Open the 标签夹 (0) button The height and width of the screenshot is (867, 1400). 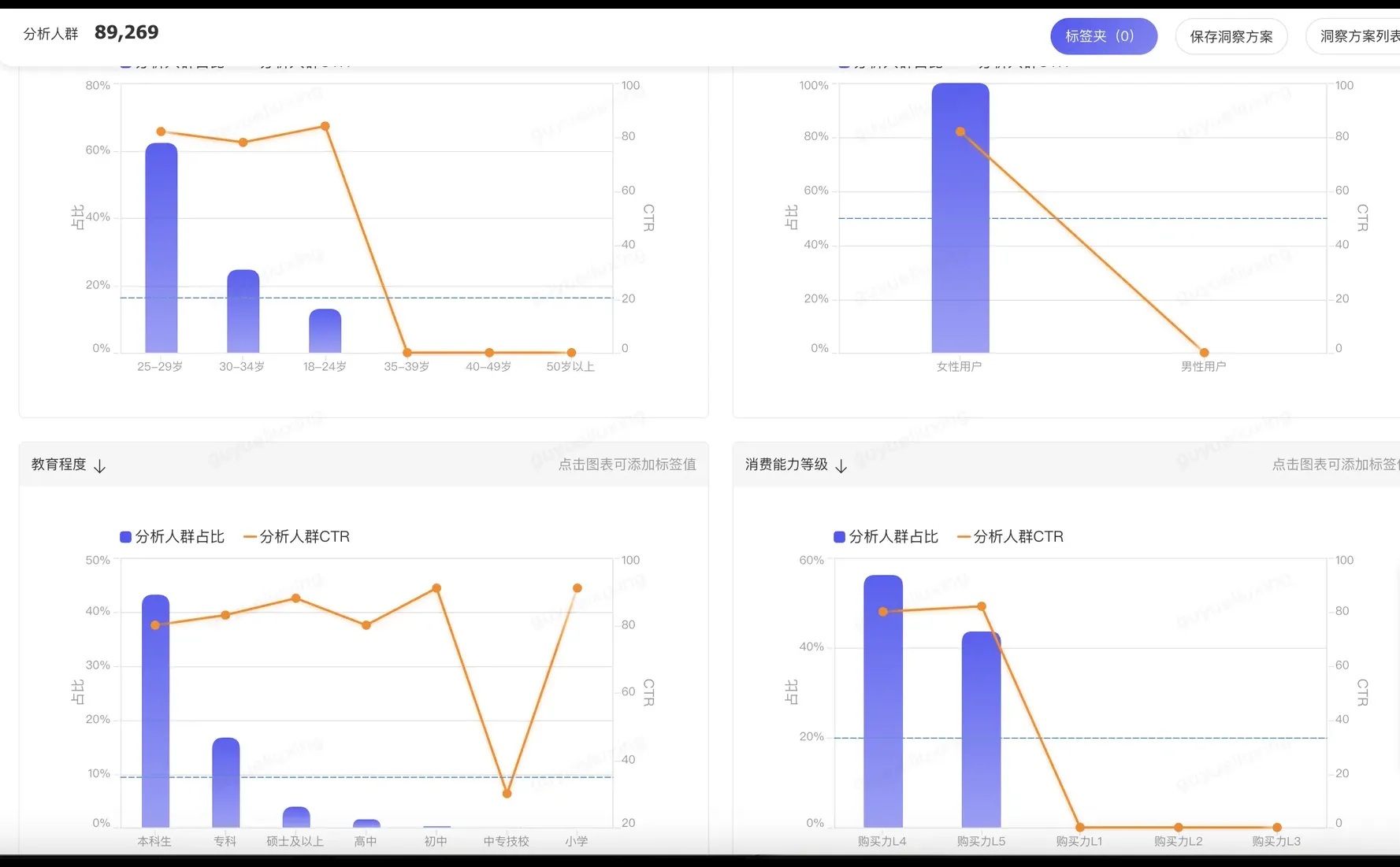[x=1103, y=36]
